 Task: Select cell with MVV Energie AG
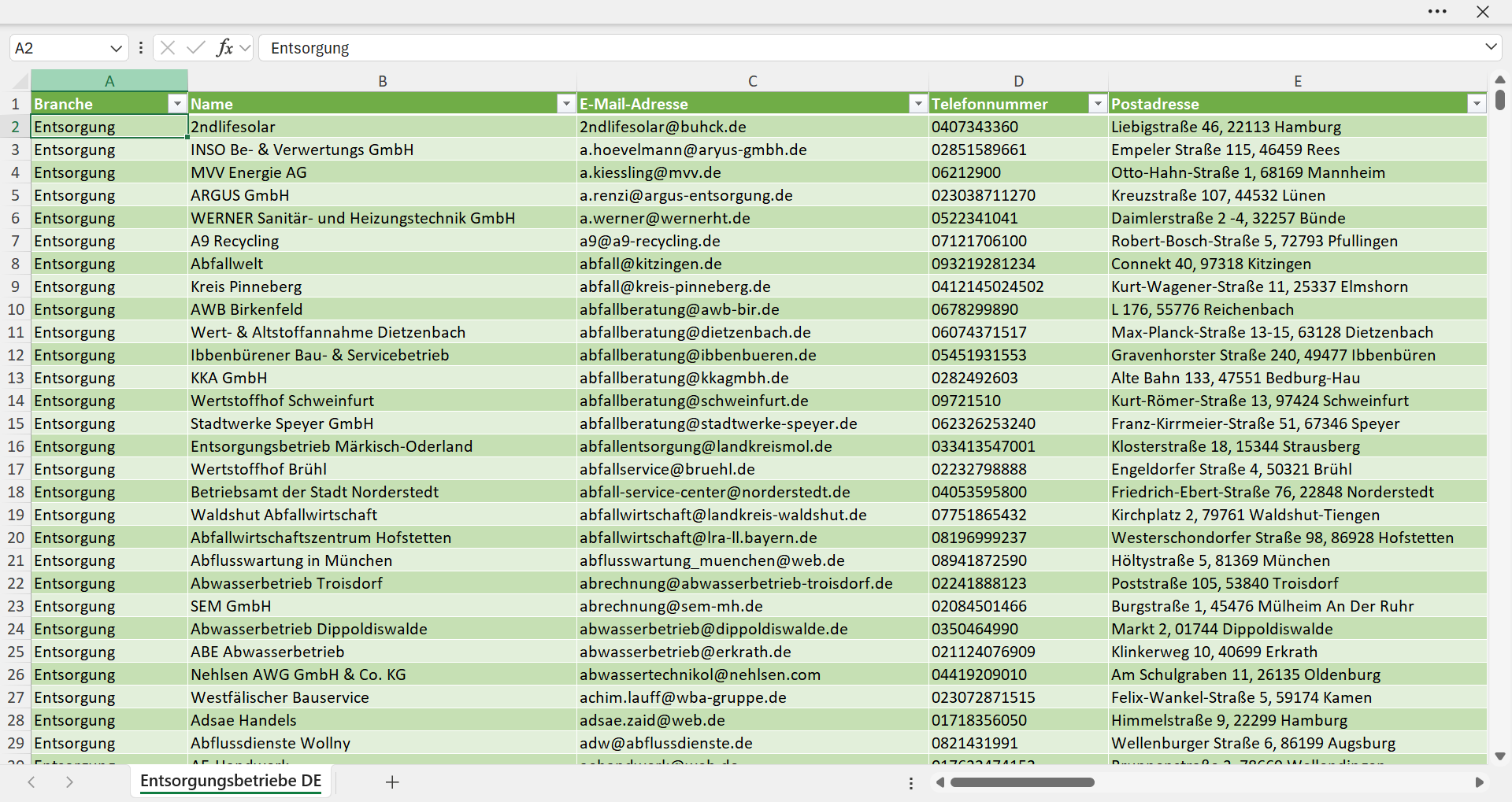382,172
